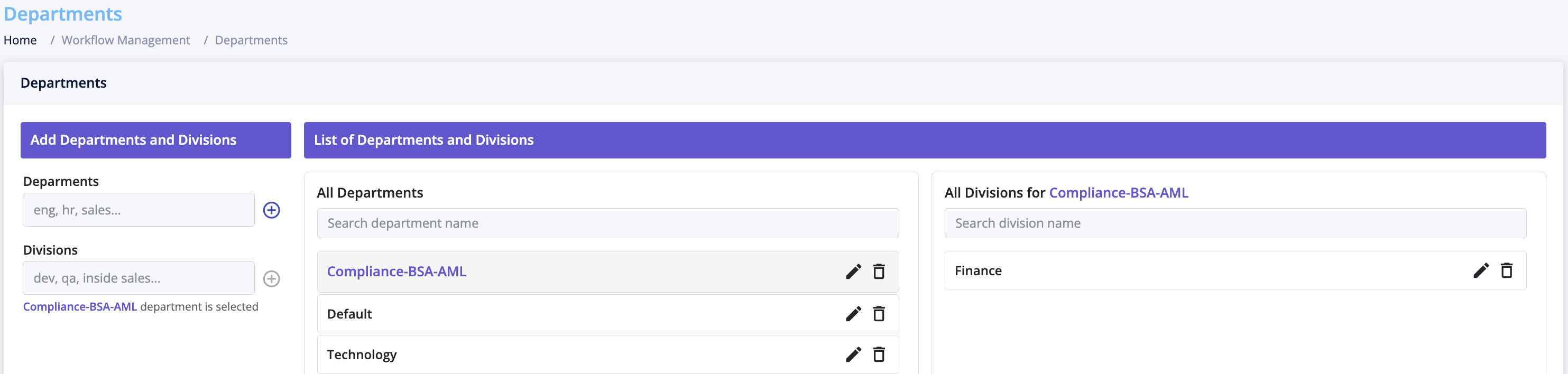Click the add division plus icon

click(x=272, y=279)
